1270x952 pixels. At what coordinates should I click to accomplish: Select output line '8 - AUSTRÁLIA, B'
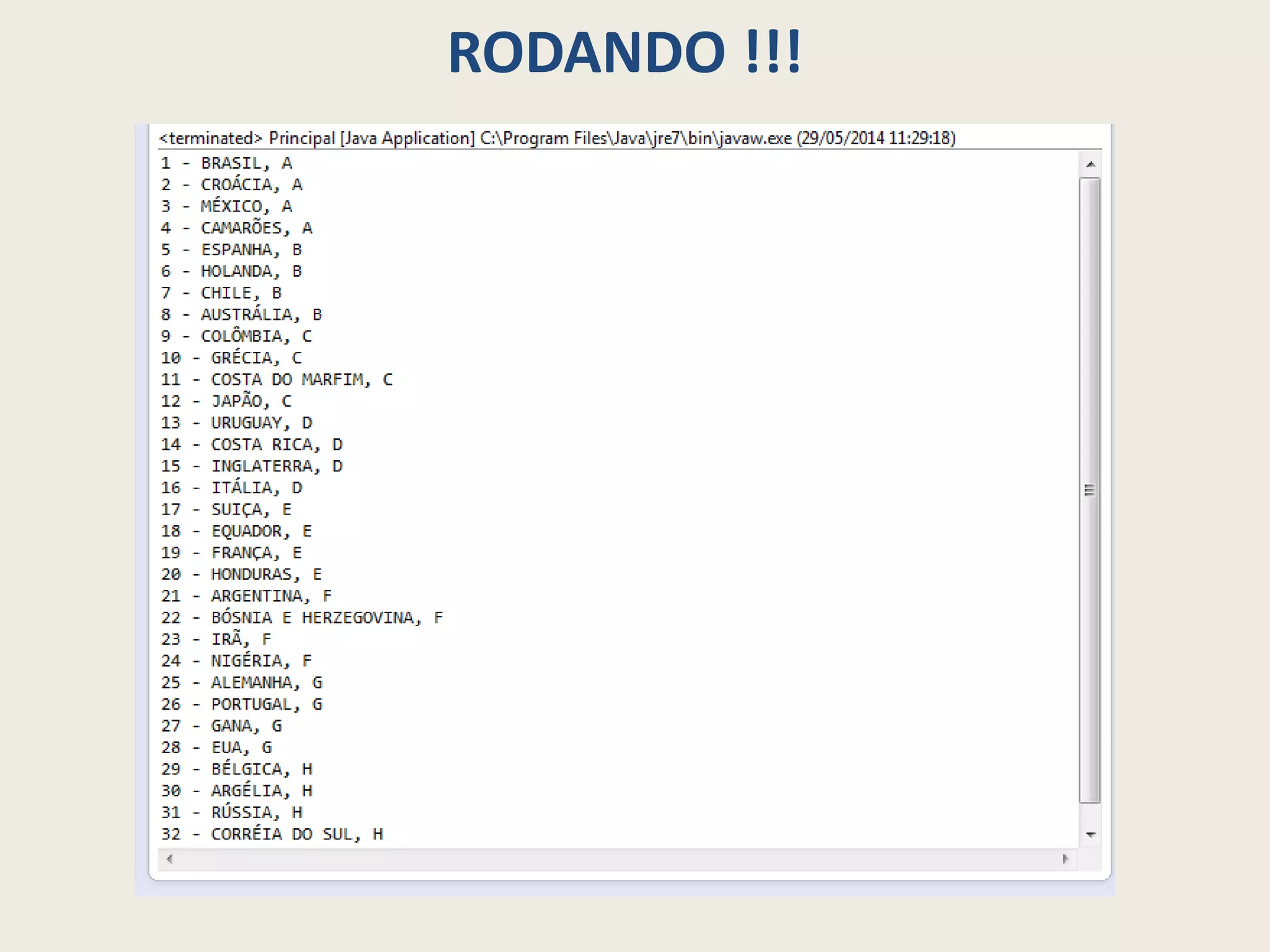tap(241, 314)
